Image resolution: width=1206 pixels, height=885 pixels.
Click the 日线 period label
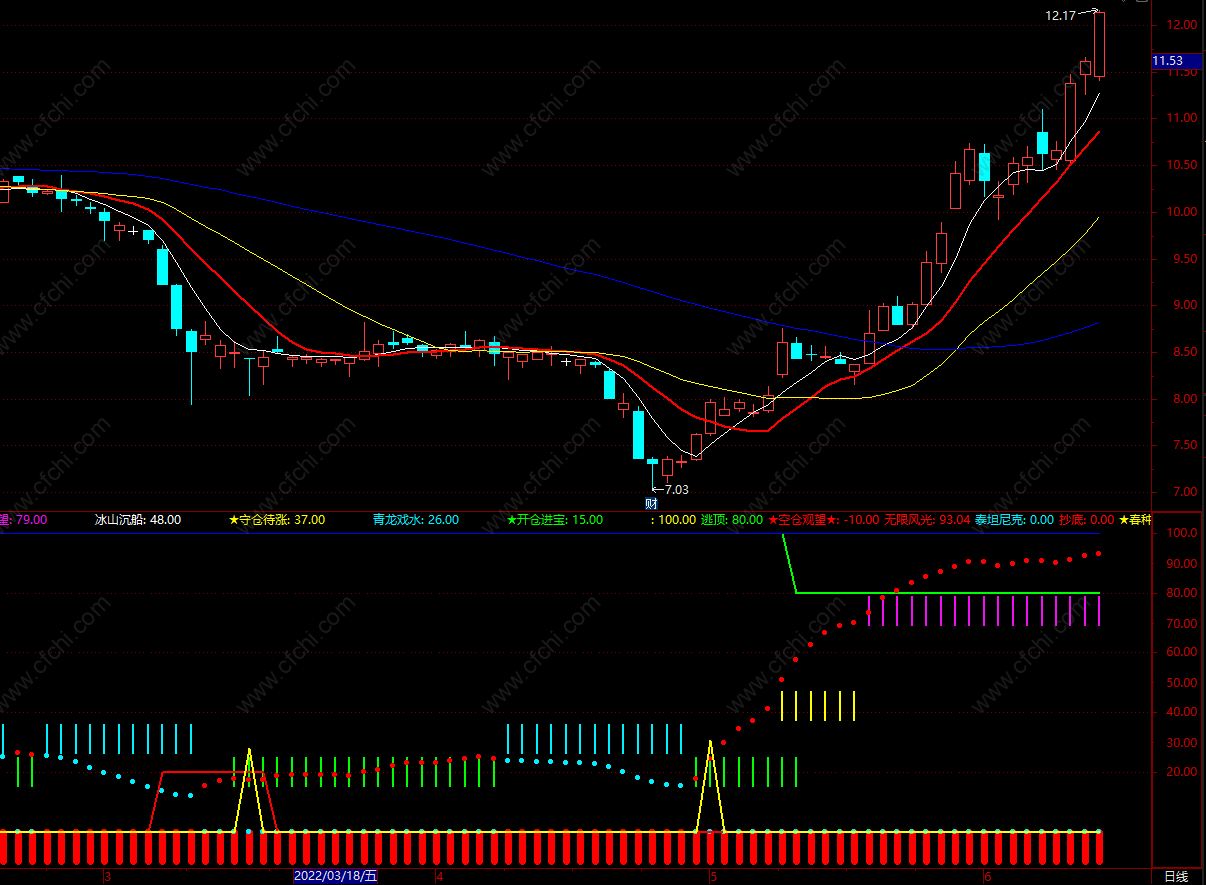tap(1176, 877)
